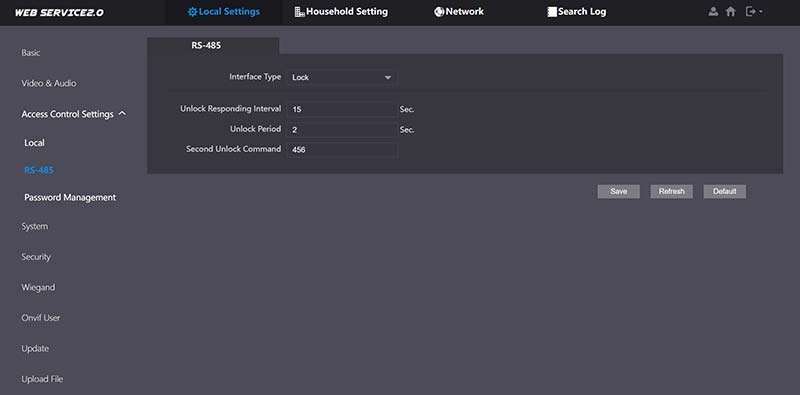
Task: Click the Search Log document icon
Action: (x=552, y=12)
